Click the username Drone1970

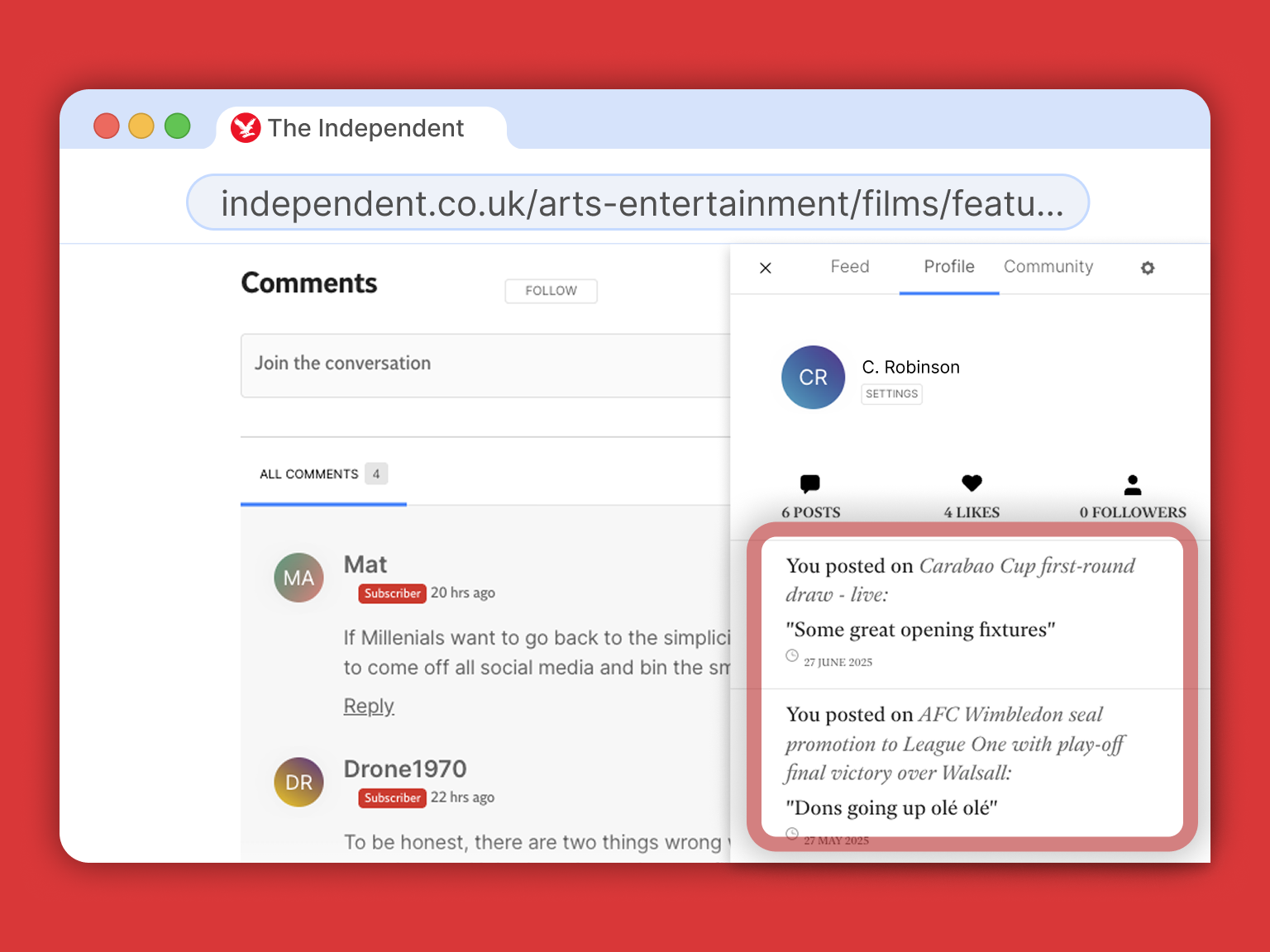(405, 769)
